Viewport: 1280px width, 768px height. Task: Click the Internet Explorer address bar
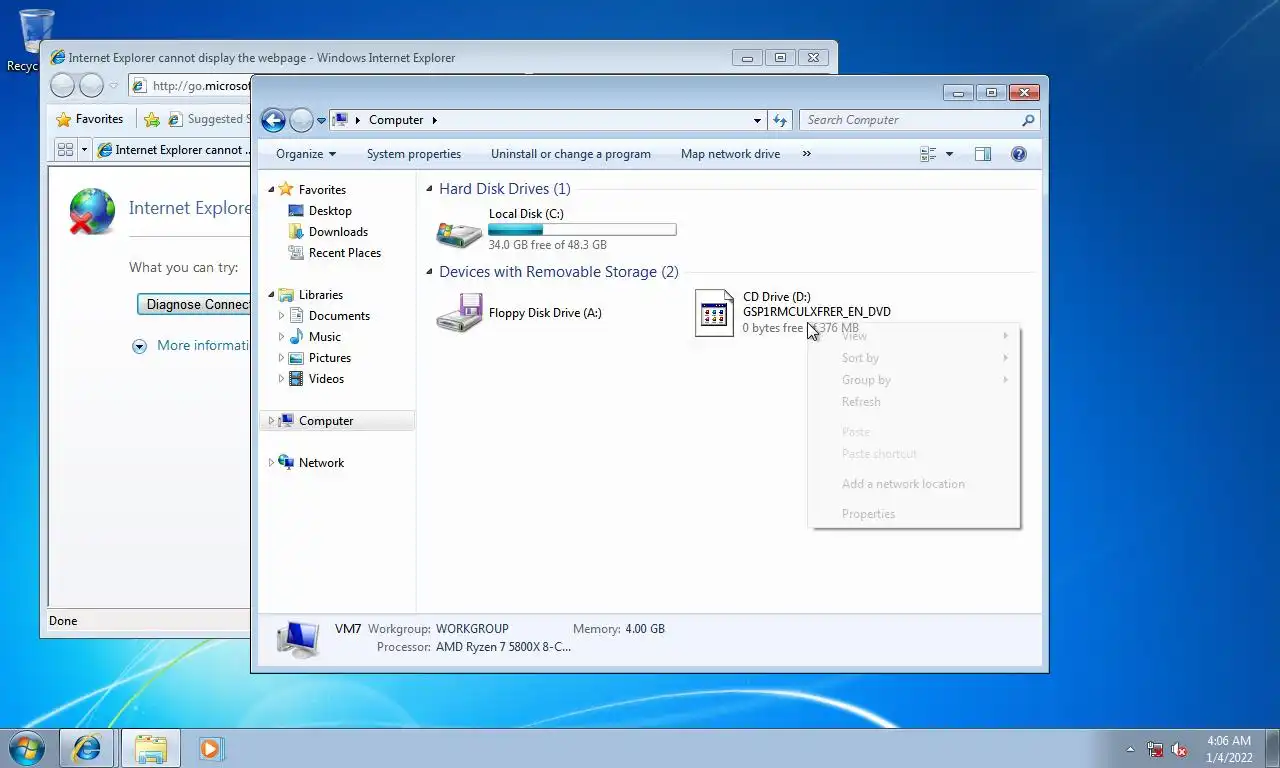(x=190, y=86)
